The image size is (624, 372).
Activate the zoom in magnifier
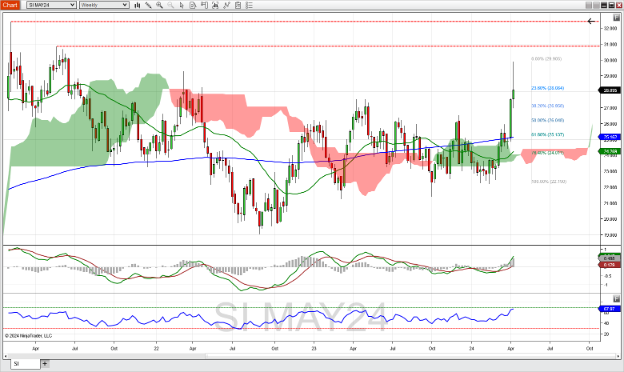coord(160,5)
